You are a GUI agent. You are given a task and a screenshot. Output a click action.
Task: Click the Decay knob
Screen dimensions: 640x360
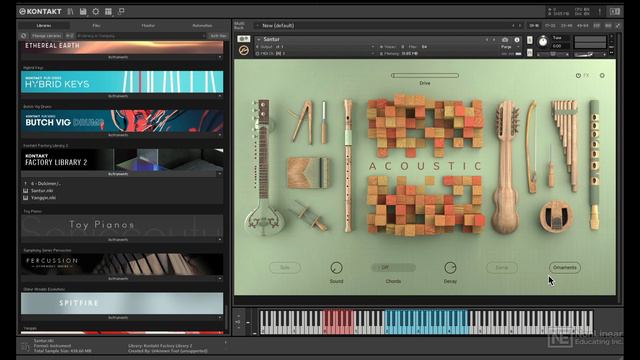click(x=450, y=268)
